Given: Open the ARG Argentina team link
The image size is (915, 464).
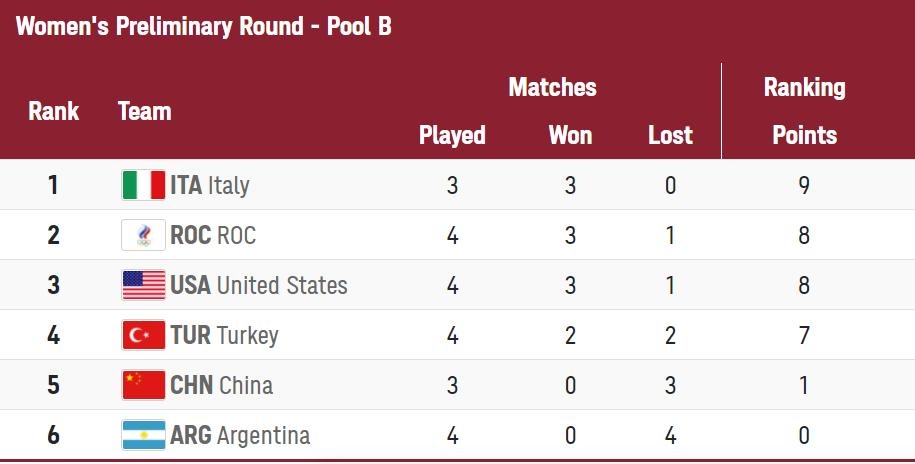Looking at the screenshot, I should pos(240,435).
